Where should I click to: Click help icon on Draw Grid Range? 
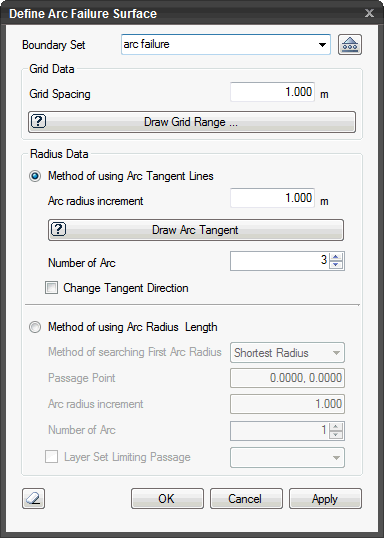coord(39,121)
